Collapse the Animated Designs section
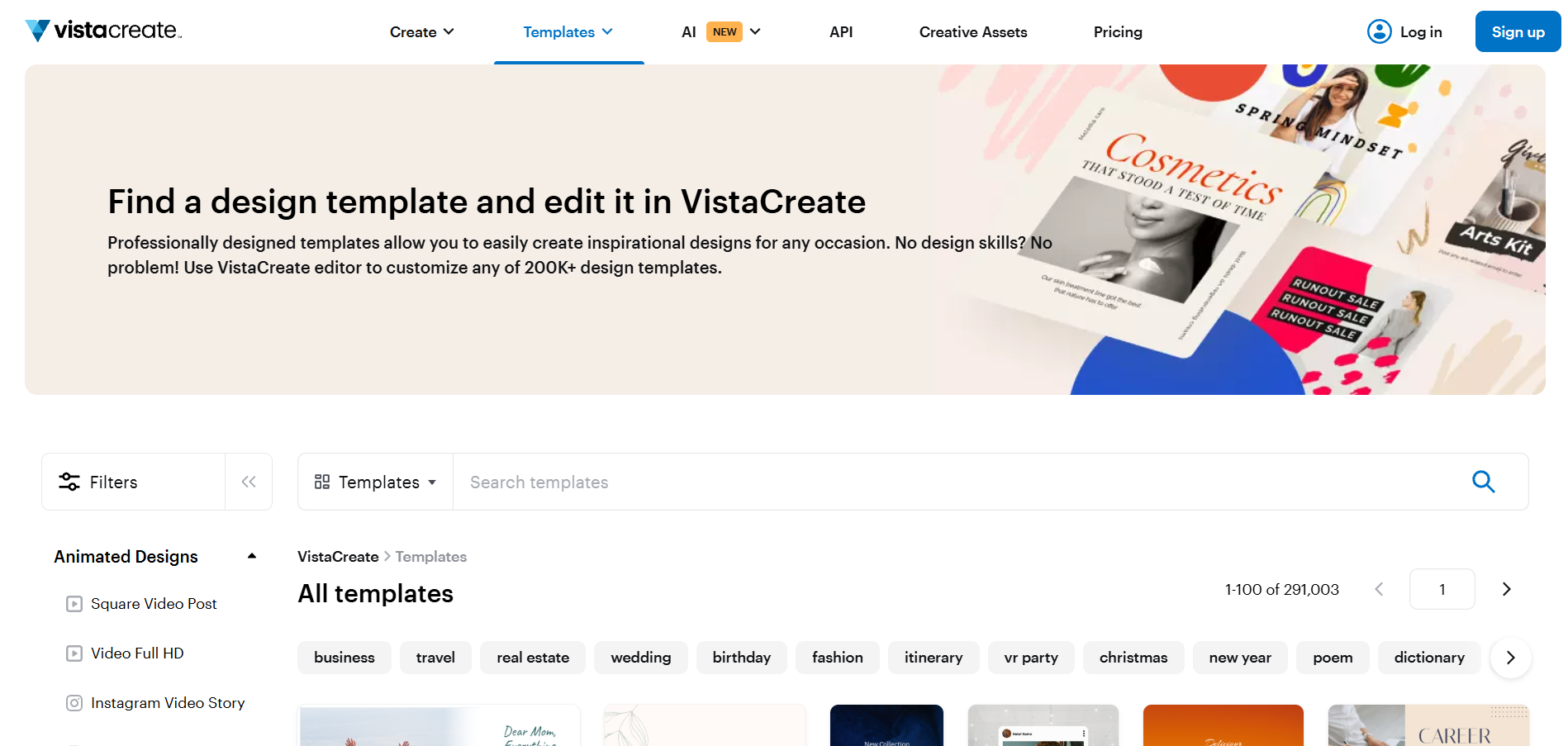The image size is (1568, 746). click(252, 556)
